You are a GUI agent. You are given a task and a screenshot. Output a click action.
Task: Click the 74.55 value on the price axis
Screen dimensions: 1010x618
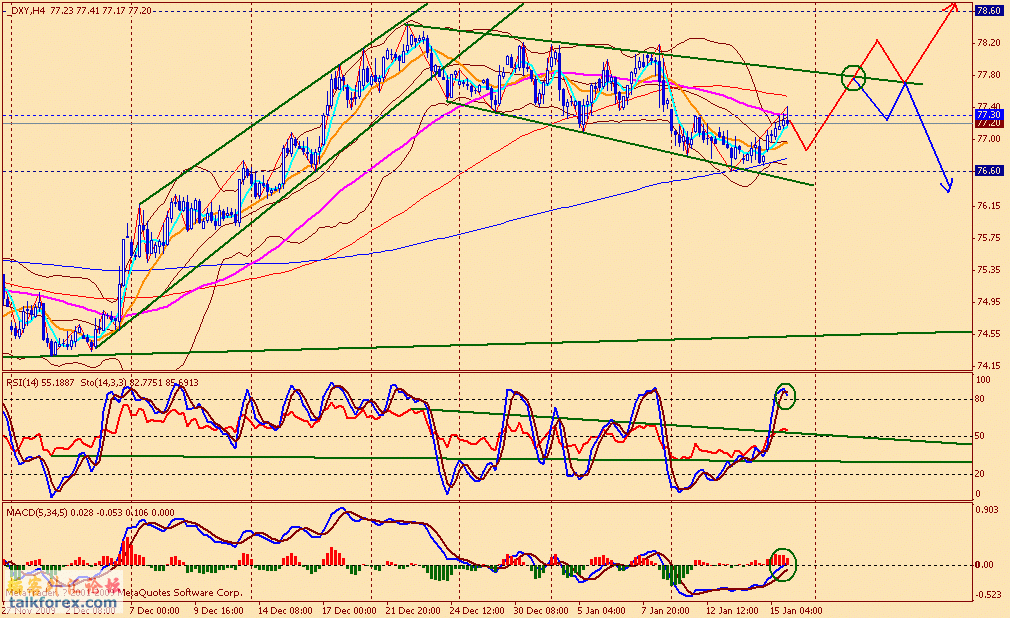pyautogui.click(x=988, y=333)
